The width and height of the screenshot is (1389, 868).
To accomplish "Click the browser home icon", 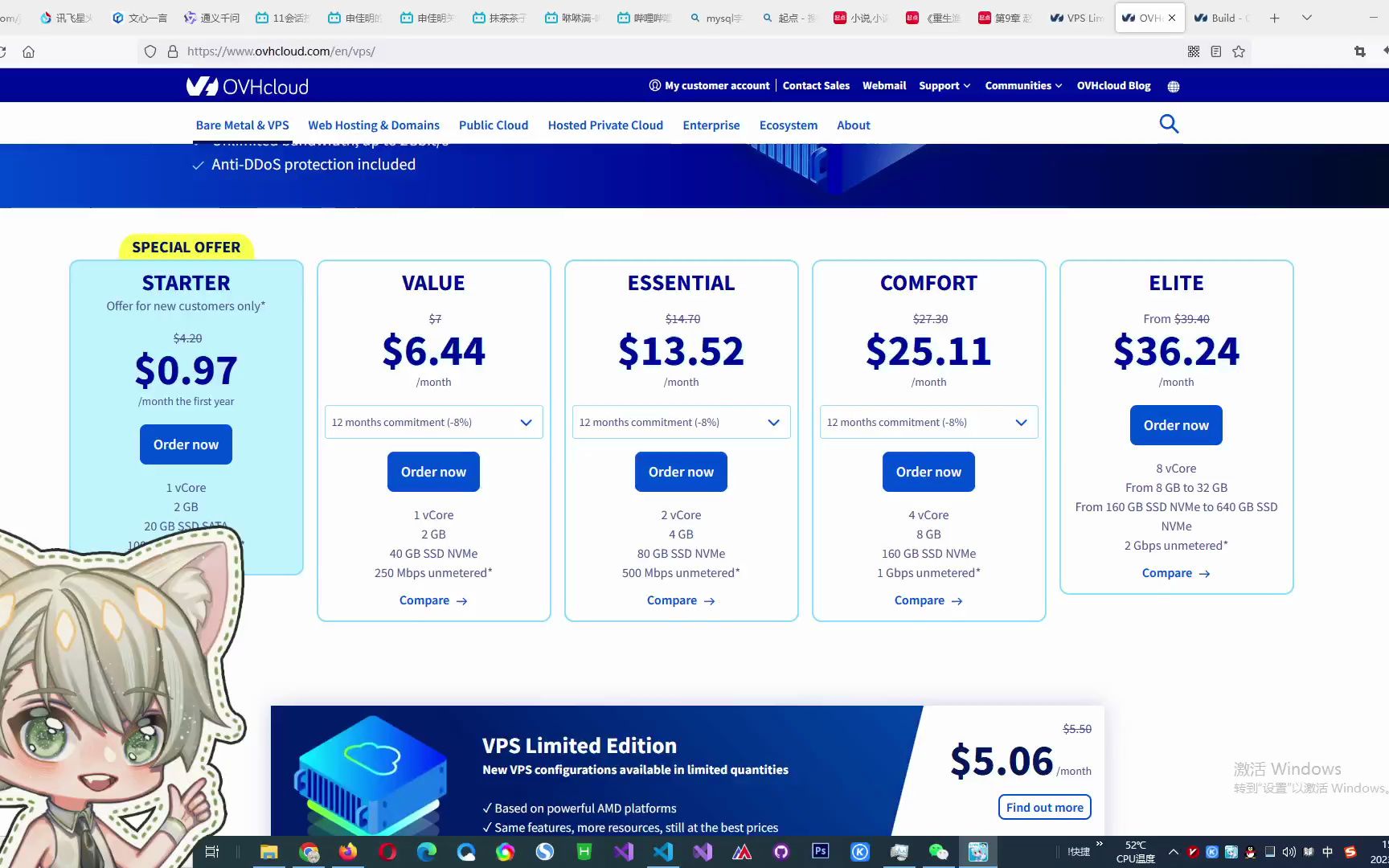I will pos(28,51).
